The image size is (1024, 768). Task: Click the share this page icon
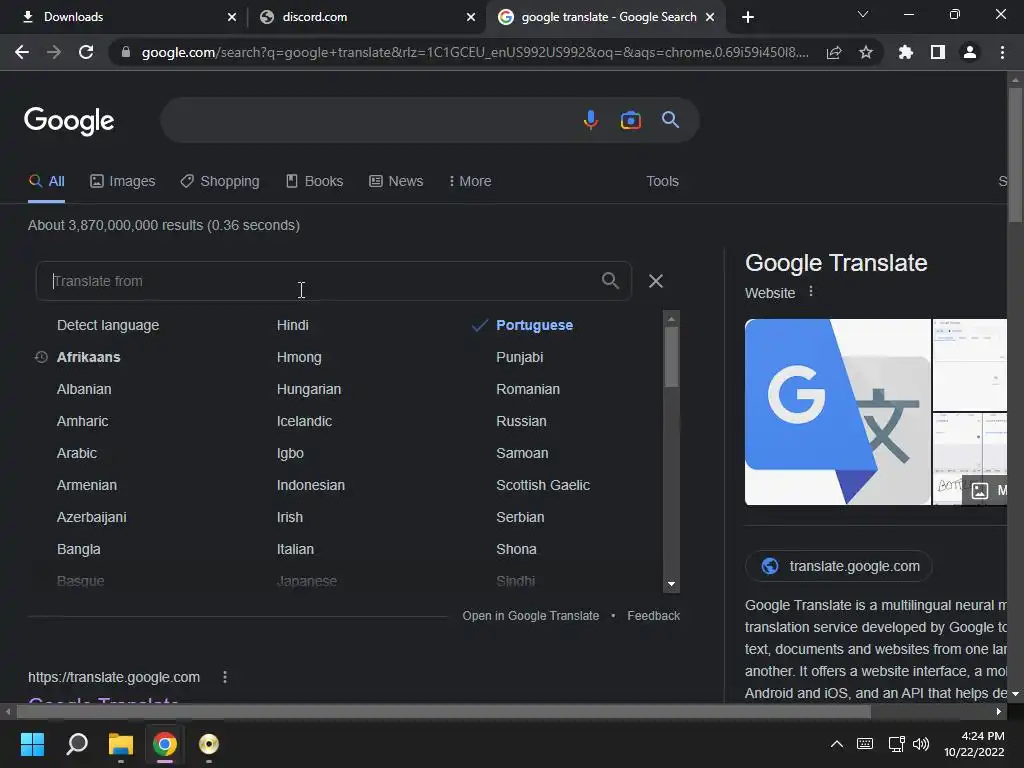point(834,52)
